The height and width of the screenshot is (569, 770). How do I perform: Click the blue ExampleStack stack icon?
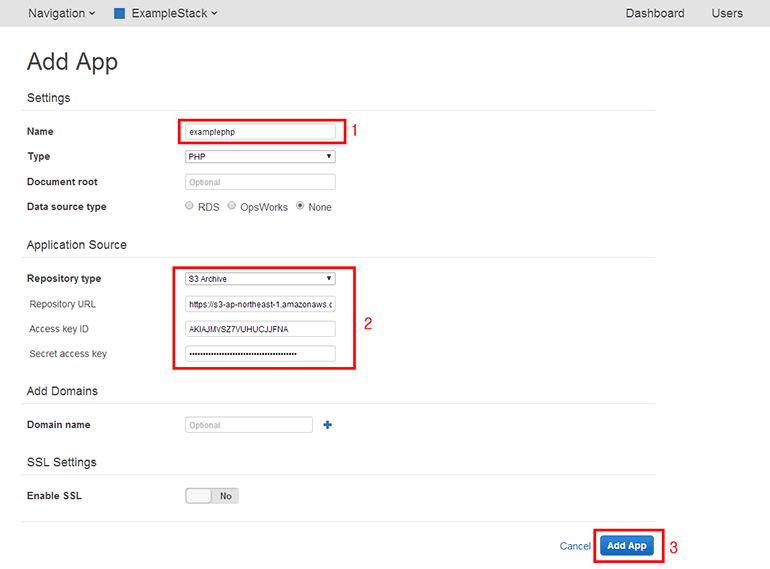click(120, 13)
